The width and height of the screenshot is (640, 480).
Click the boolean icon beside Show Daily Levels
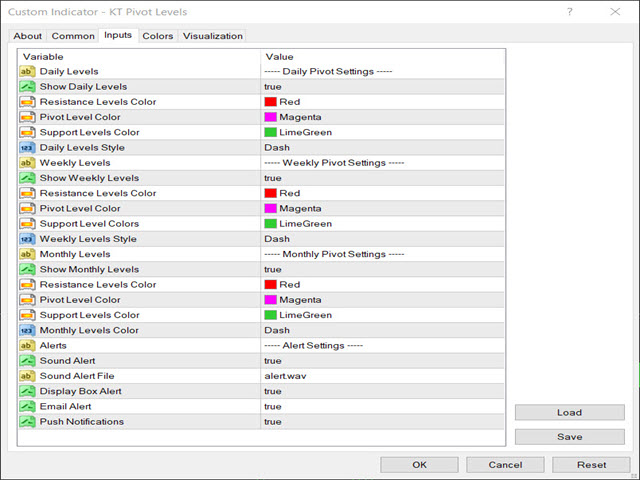[27, 87]
